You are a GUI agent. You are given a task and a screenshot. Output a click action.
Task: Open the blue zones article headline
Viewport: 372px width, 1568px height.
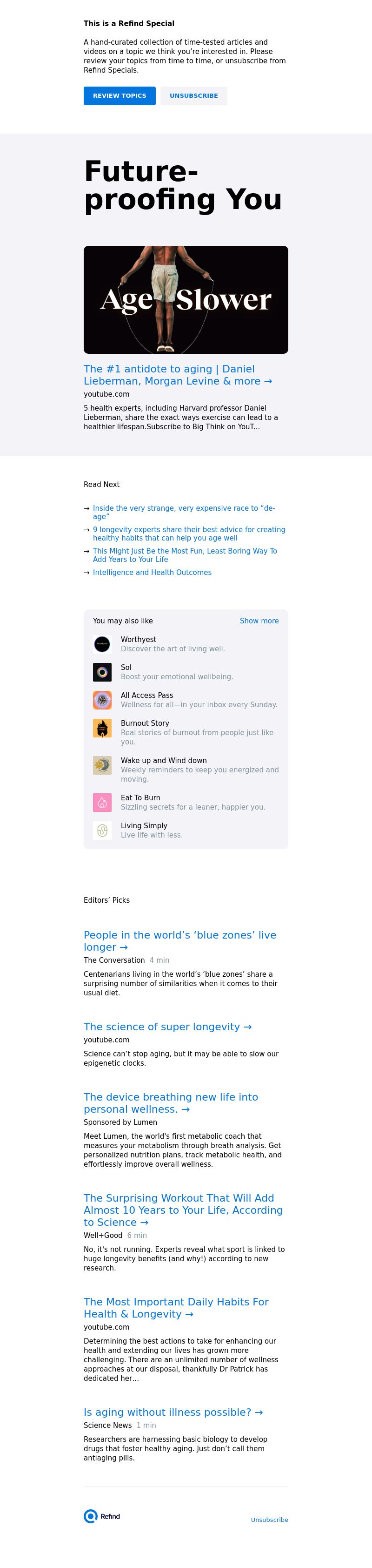(x=180, y=941)
